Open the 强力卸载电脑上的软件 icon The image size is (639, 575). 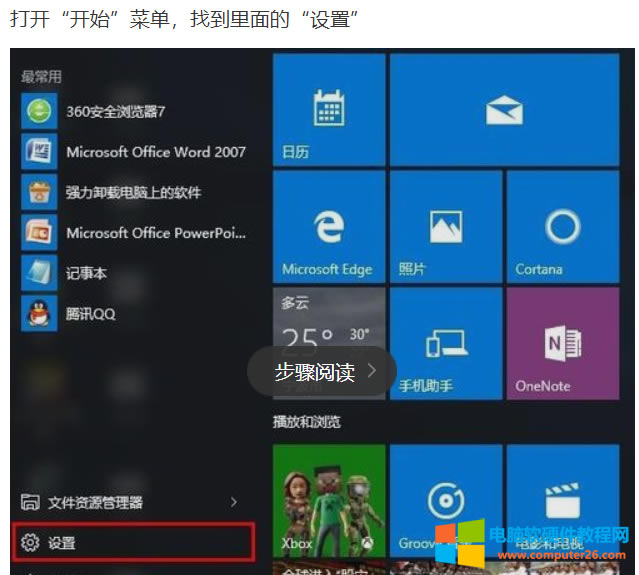39,192
